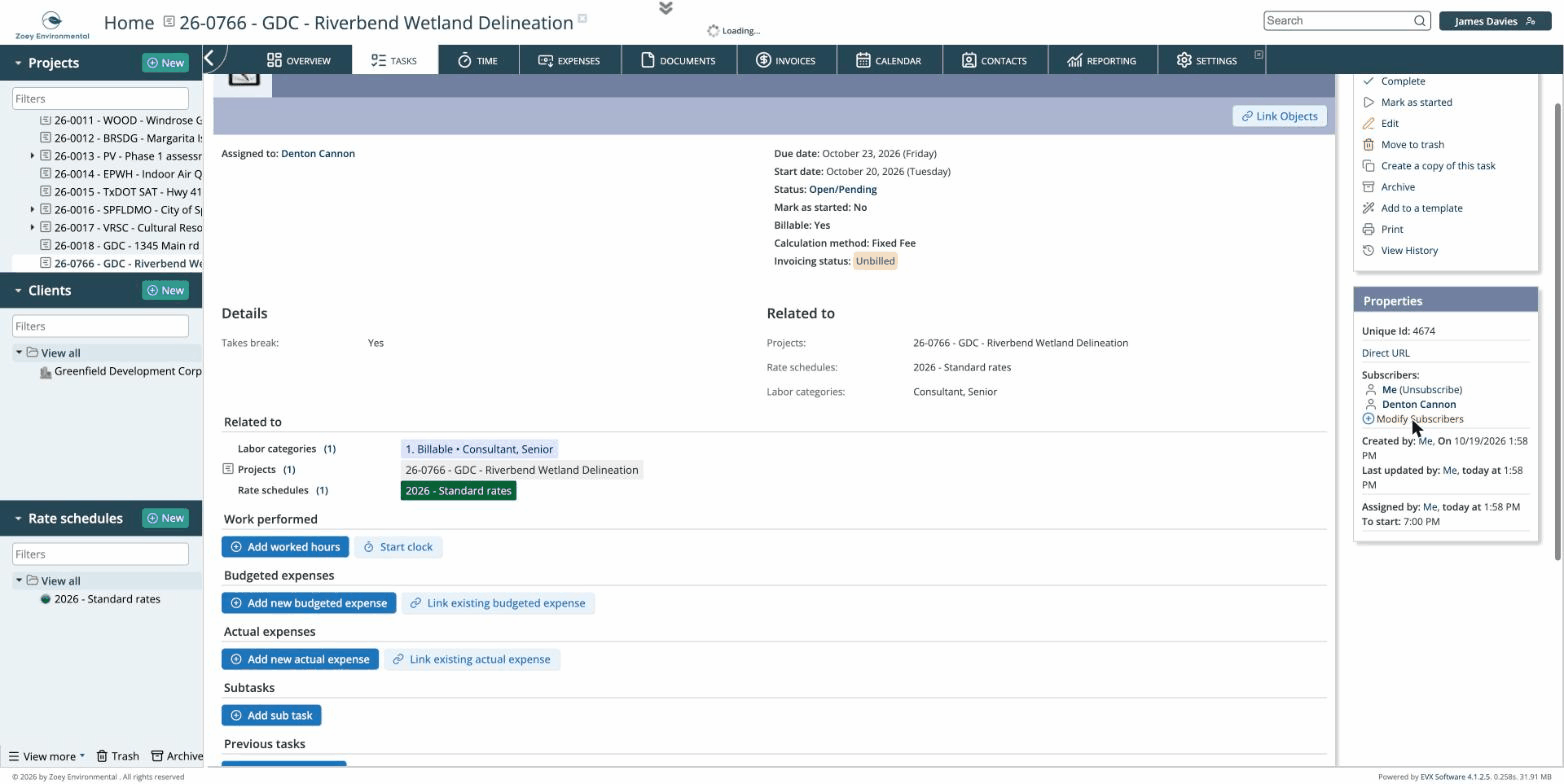Click the Archive task action
This screenshot has width=1564, height=784.
click(x=1388, y=187)
